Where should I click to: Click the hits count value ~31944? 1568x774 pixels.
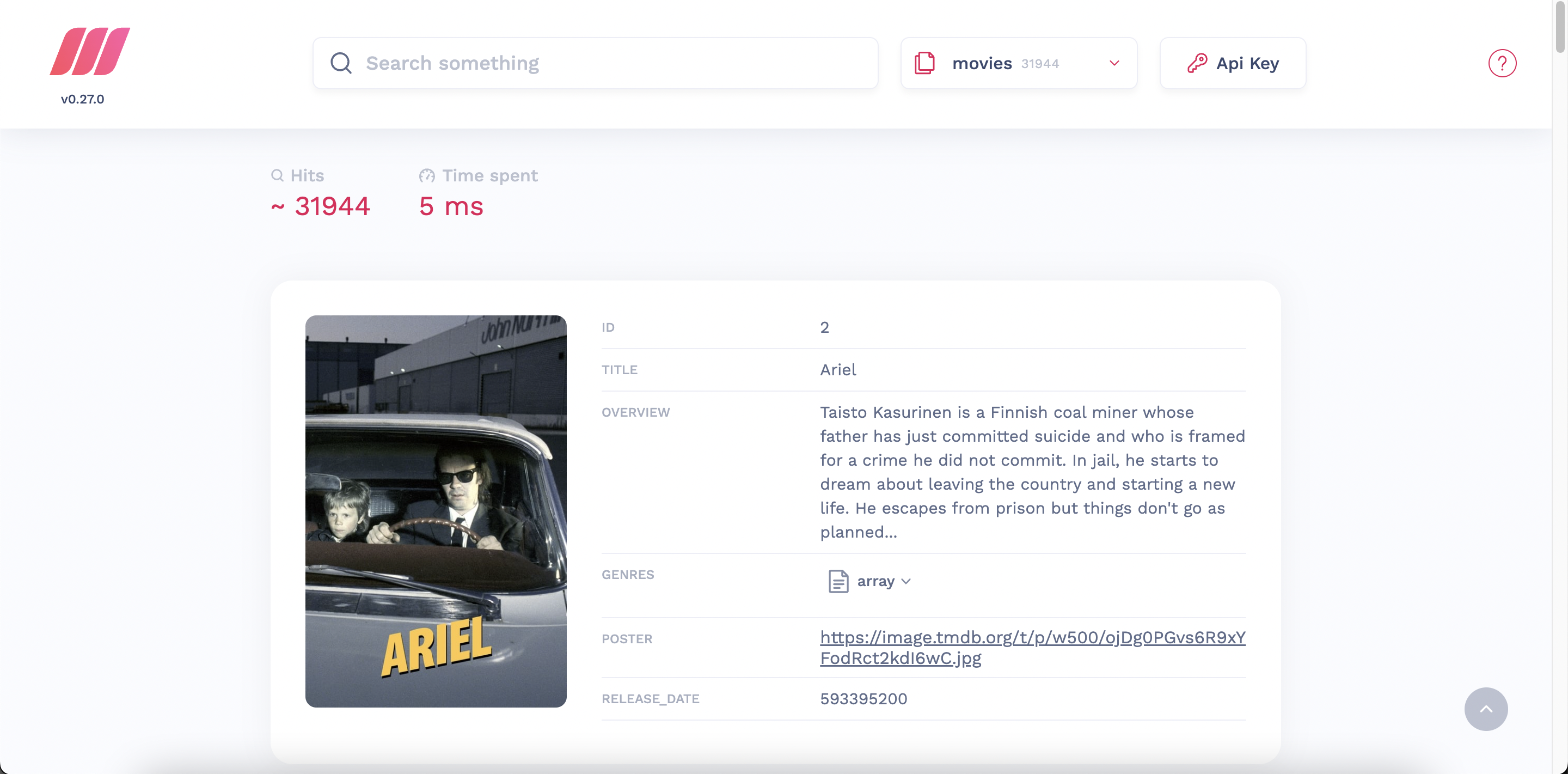(320, 205)
